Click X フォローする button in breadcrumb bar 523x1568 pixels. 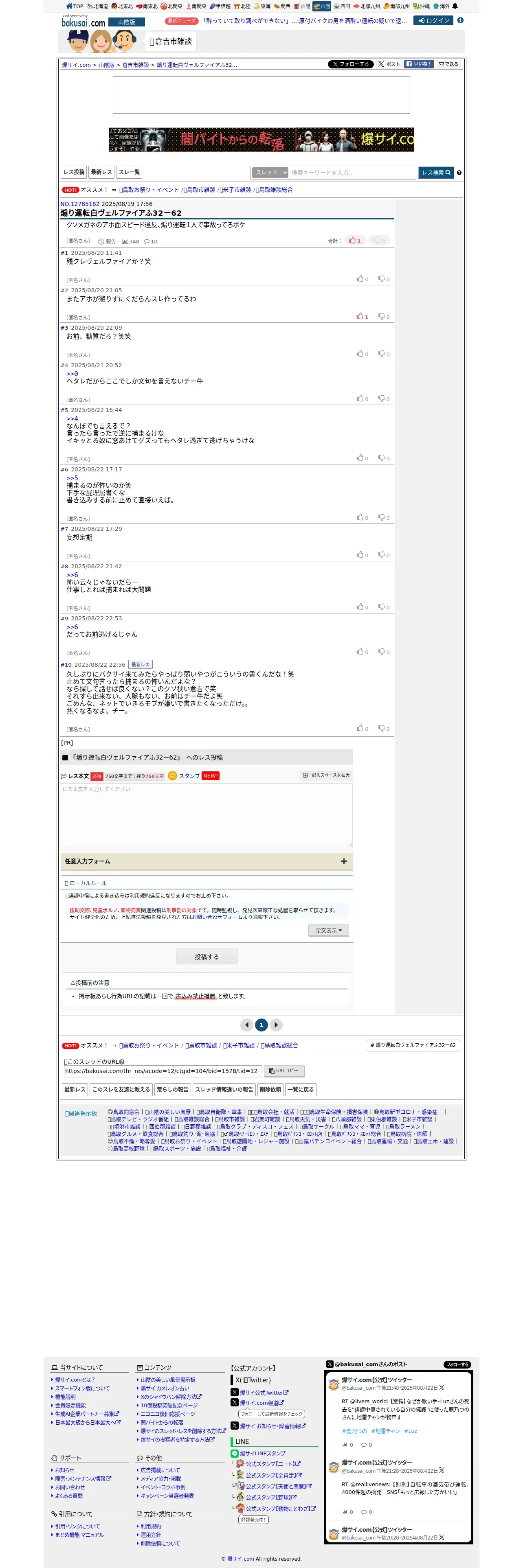(350, 64)
